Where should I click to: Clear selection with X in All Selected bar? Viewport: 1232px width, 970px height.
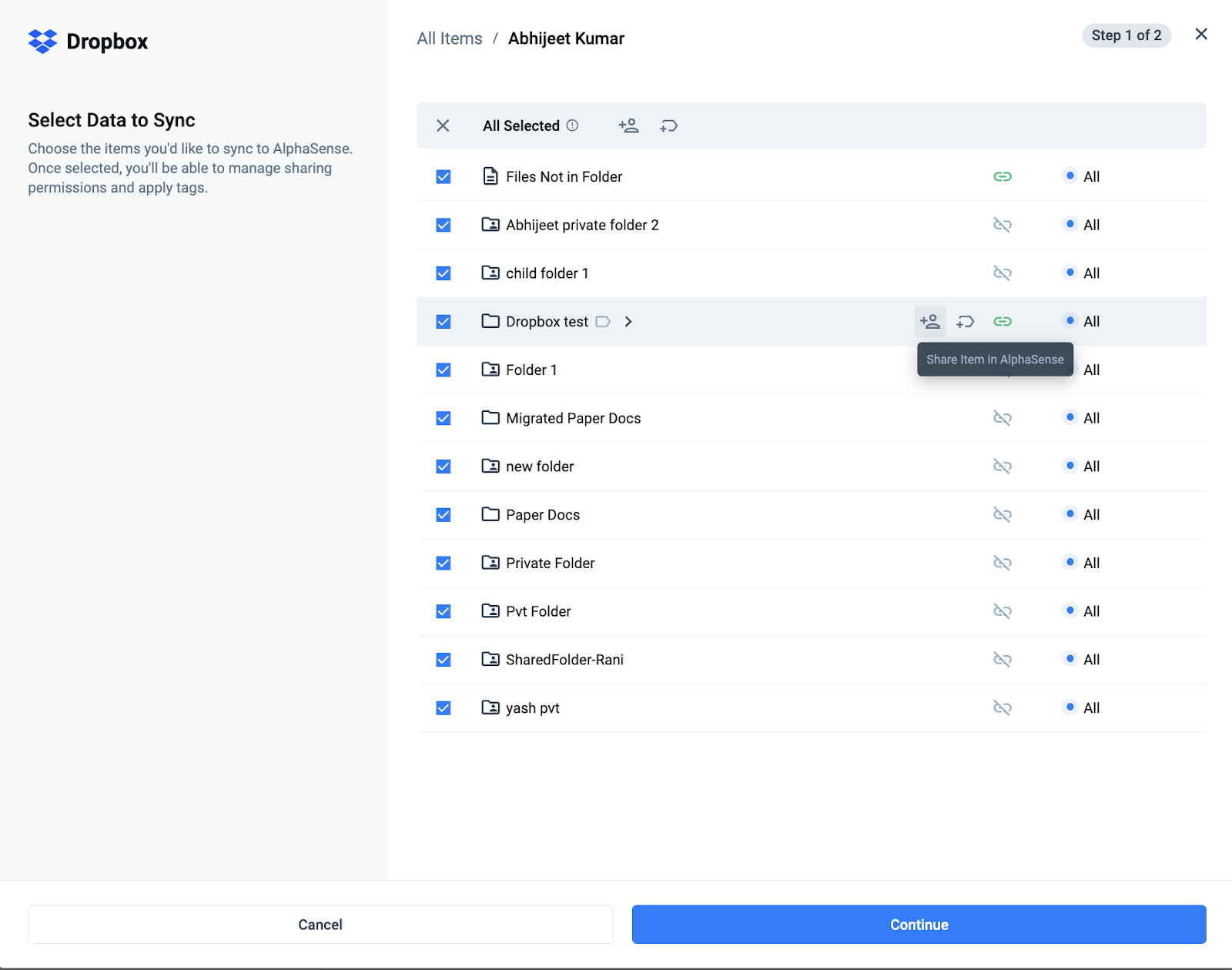click(x=443, y=125)
